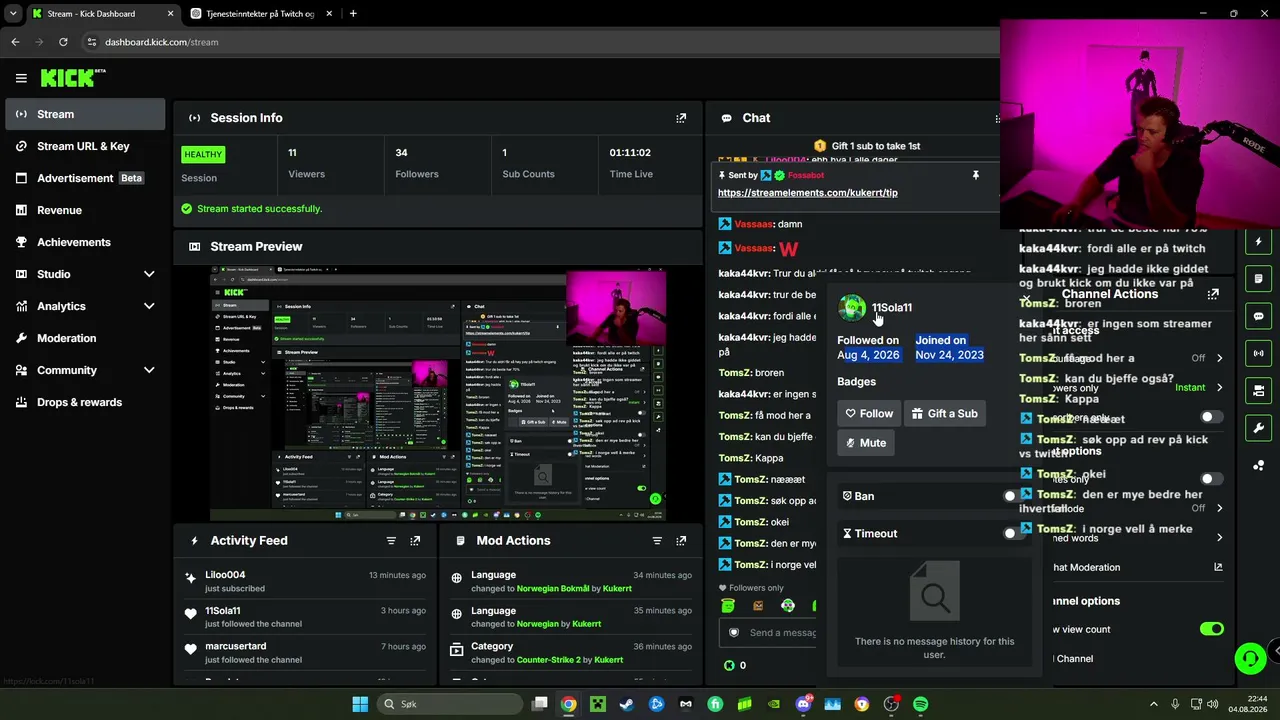The width and height of the screenshot is (1280, 720).
Task: Select the "Stream started successfully." message
Action: pyautogui.click(x=260, y=209)
